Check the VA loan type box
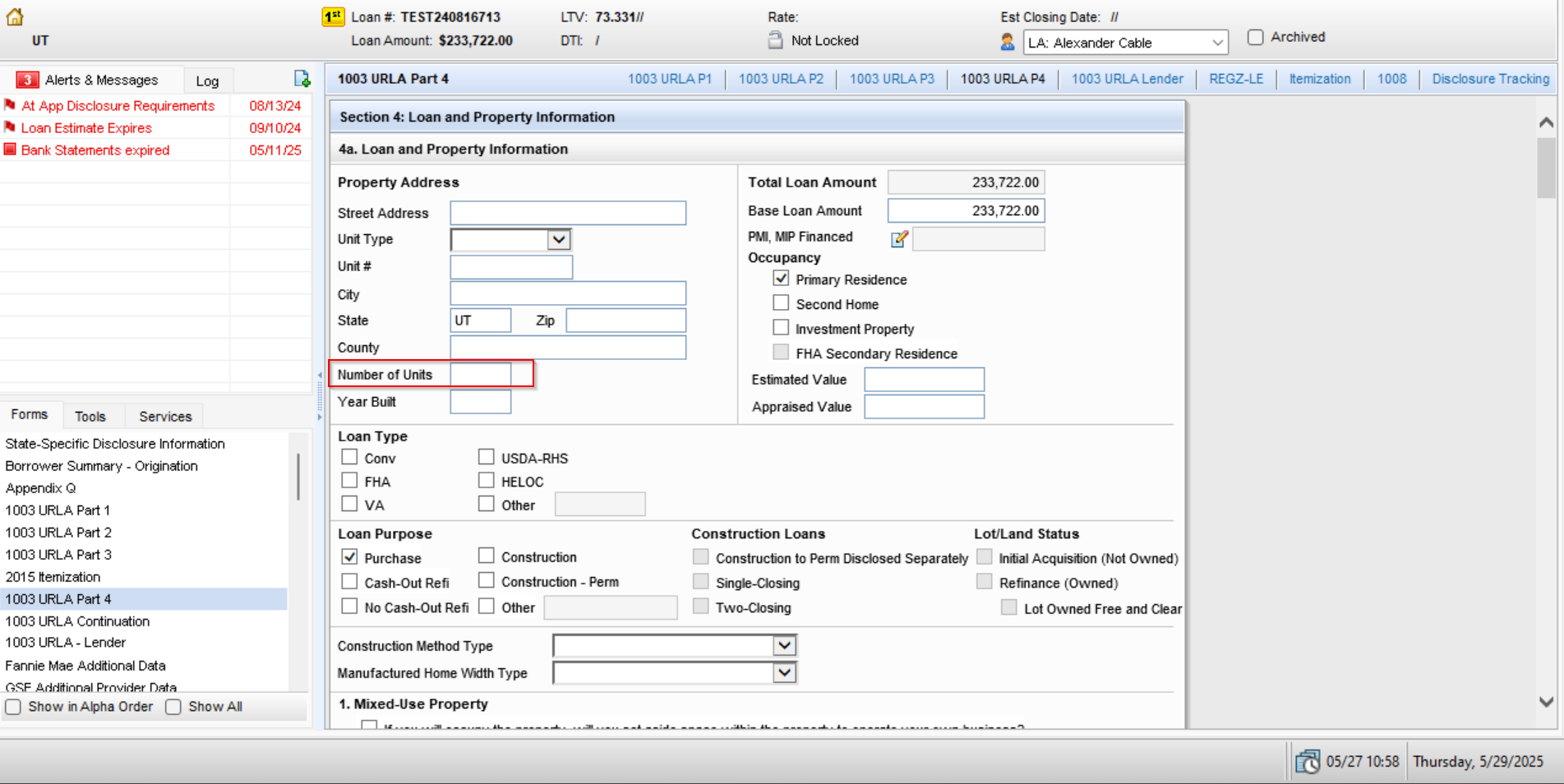Image resolution: width=1564 pixels, height=784 pixels. [x=349, y=504]
